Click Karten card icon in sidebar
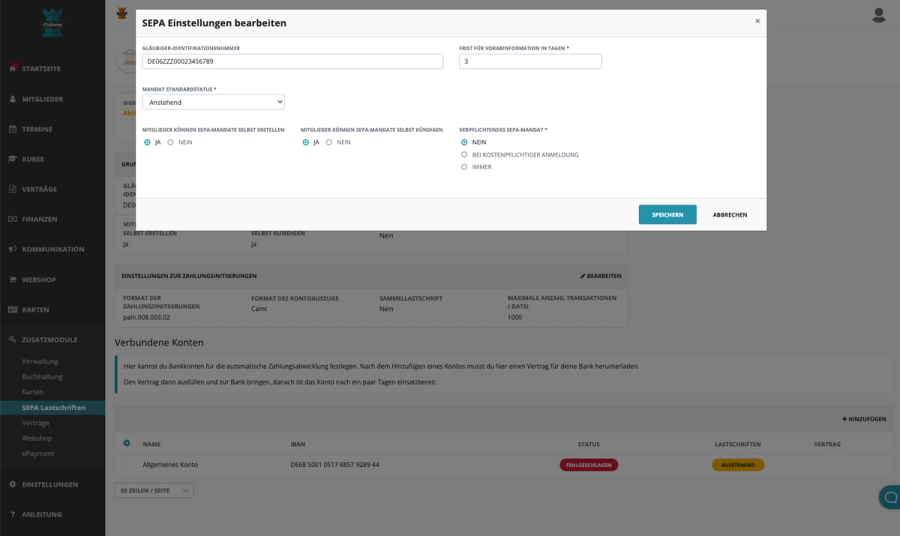Screen dimensions: 900x536 13,309
